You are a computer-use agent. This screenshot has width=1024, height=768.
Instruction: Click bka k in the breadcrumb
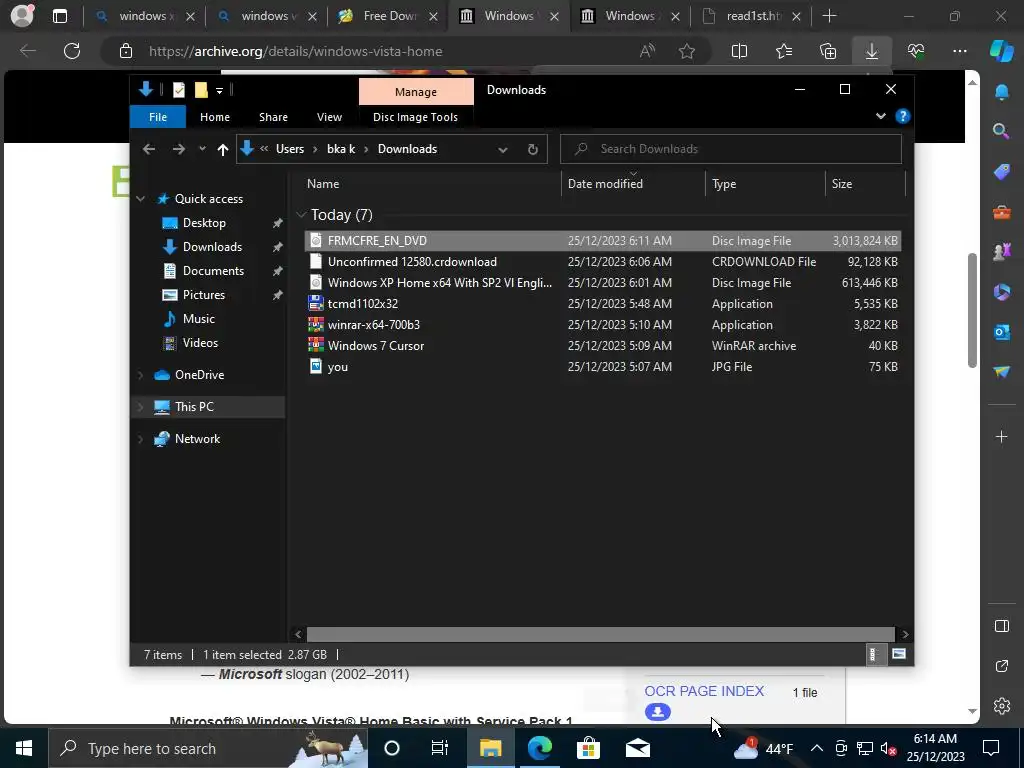(x=341, y=149)
